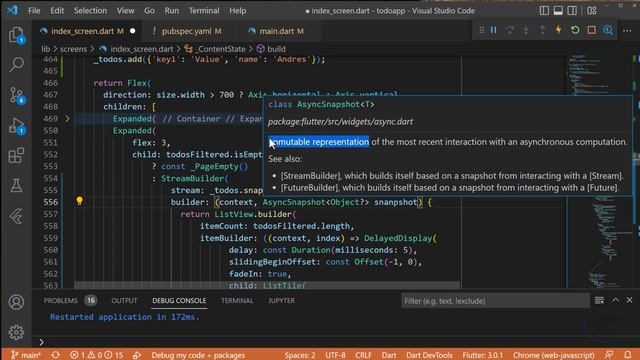This screenshot has width=640, height=360.
Task: Open the Go menu
Action: (149, 11)
